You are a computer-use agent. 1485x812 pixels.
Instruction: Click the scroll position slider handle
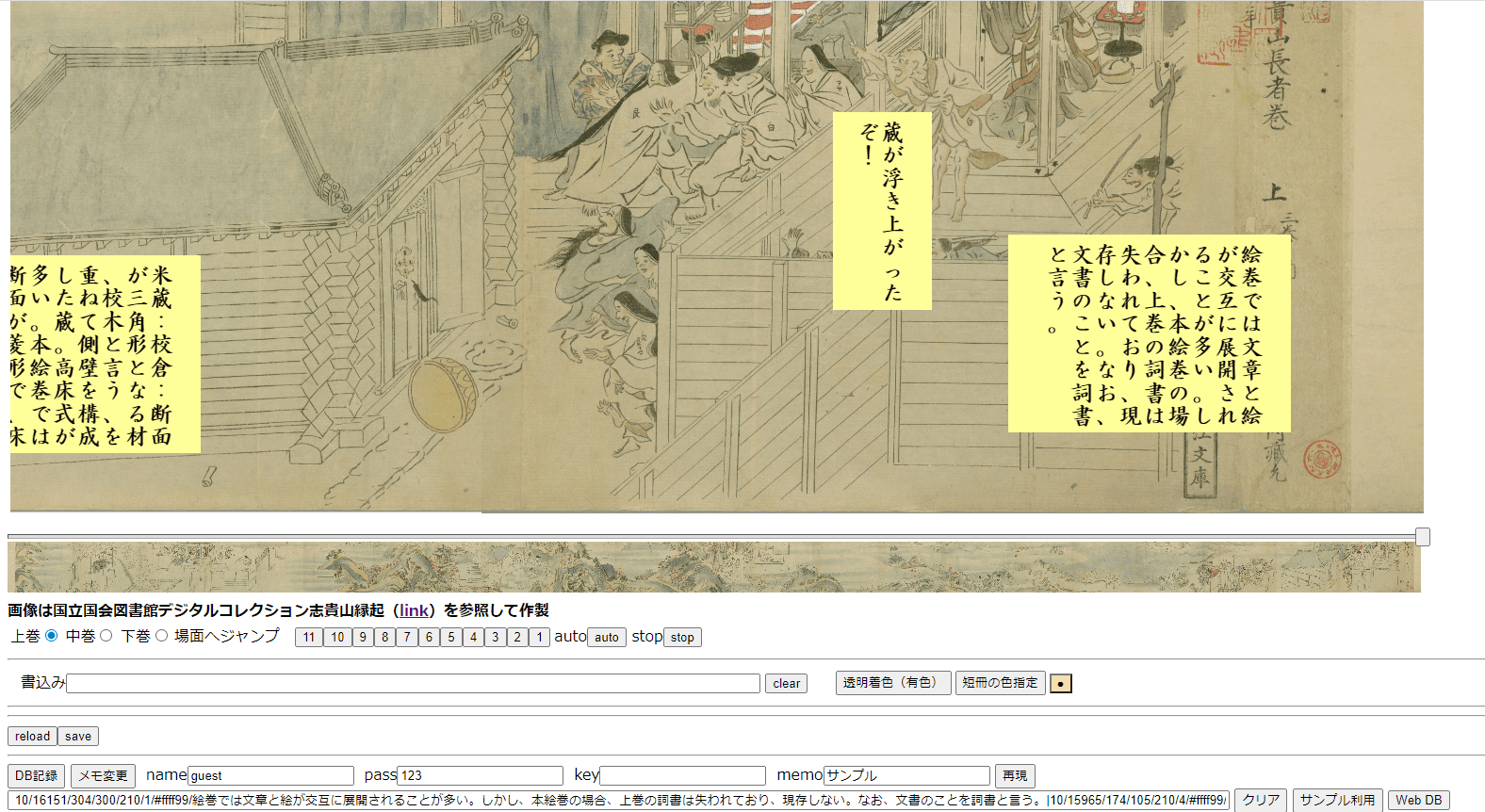[x=1423, y=537]
